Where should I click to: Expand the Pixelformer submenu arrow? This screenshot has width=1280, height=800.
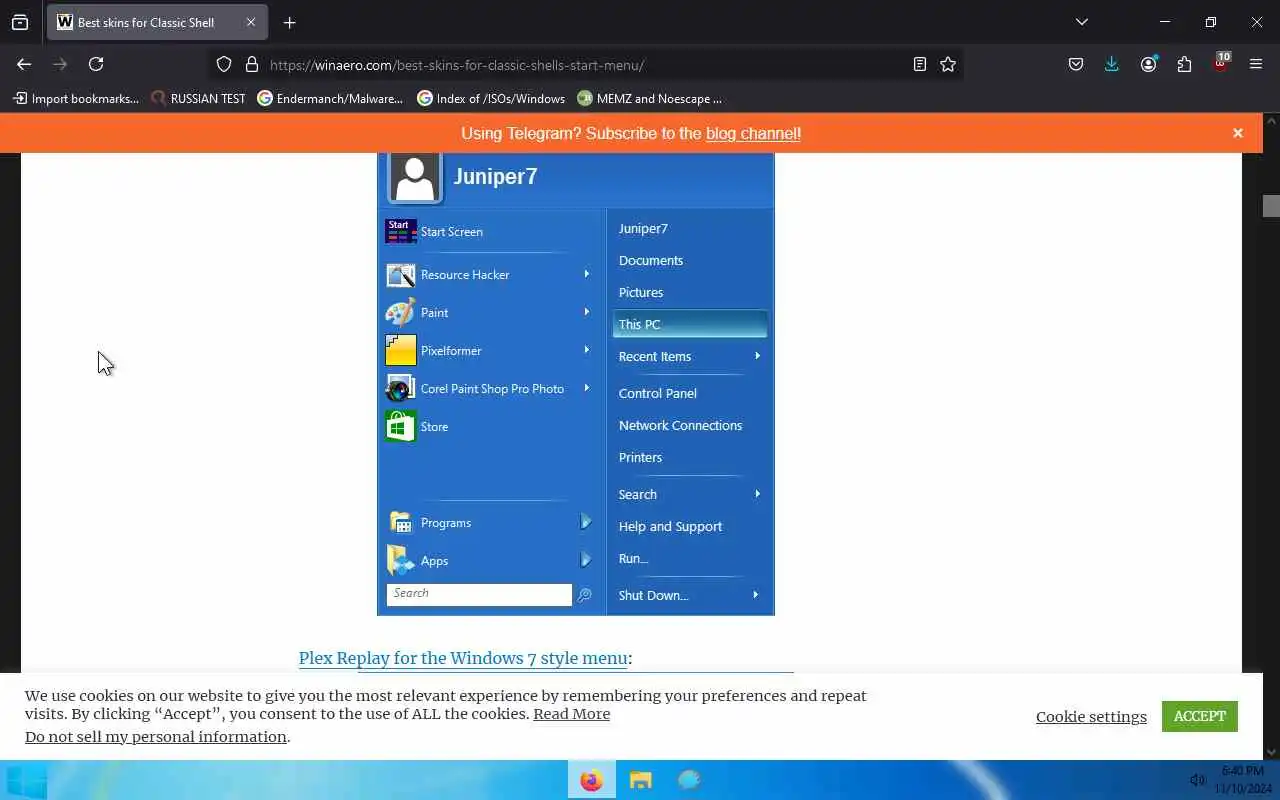click(587, 350)
